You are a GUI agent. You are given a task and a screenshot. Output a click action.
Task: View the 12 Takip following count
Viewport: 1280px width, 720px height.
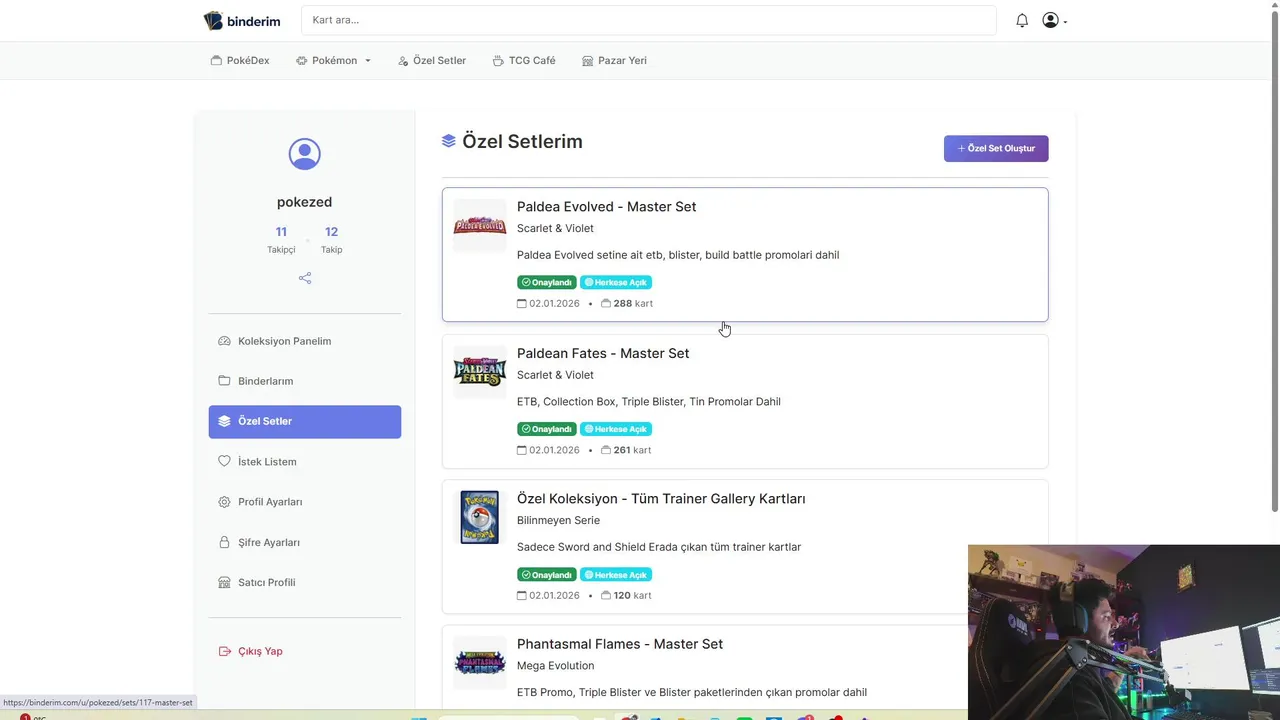coord(331,239)
